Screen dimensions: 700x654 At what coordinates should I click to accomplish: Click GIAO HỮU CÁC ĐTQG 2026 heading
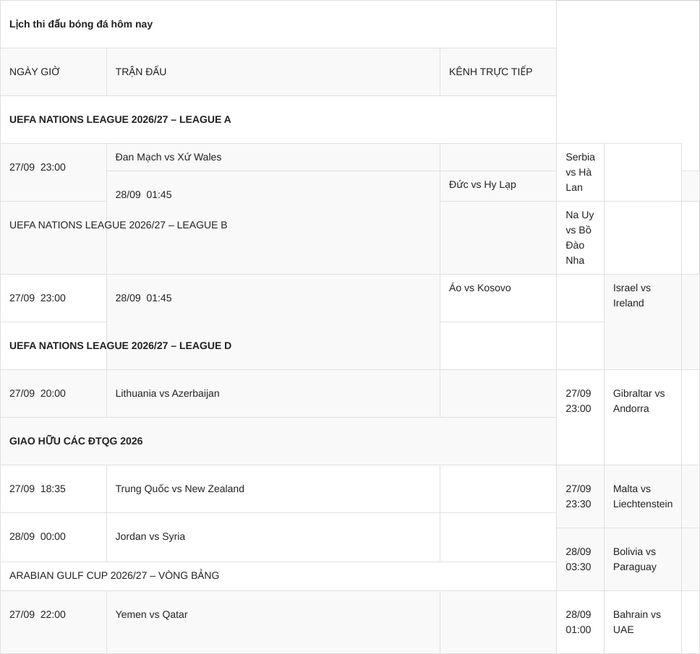pos(76,441)
